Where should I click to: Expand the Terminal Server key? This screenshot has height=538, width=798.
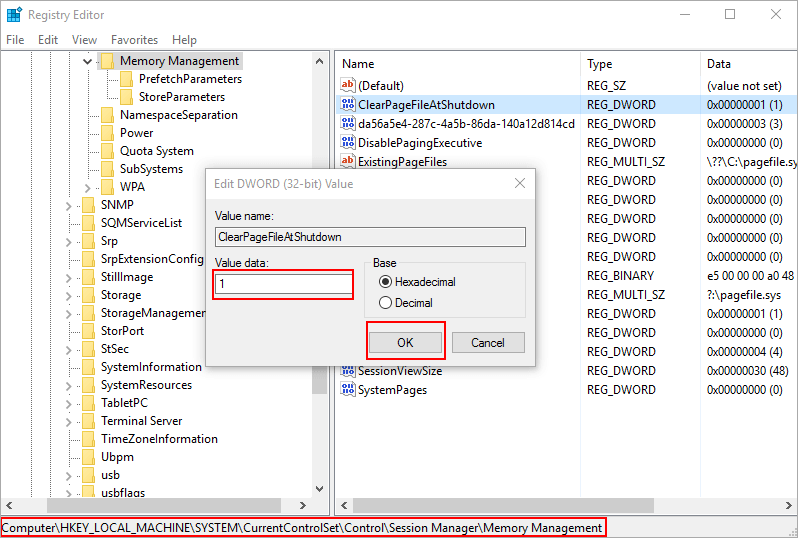[x=69, y=422]
